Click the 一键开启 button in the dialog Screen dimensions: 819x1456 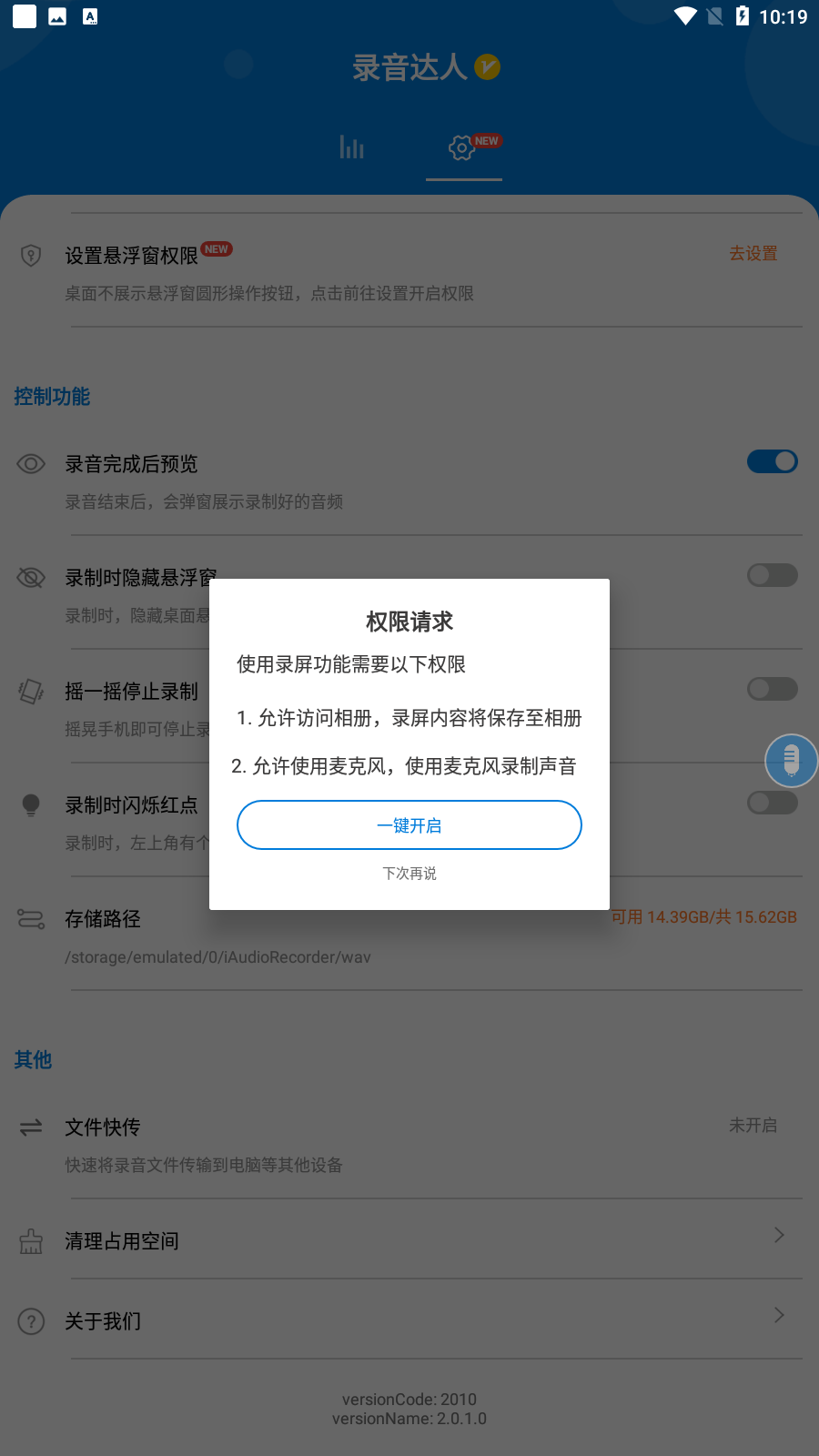click(x=409, y=825)
